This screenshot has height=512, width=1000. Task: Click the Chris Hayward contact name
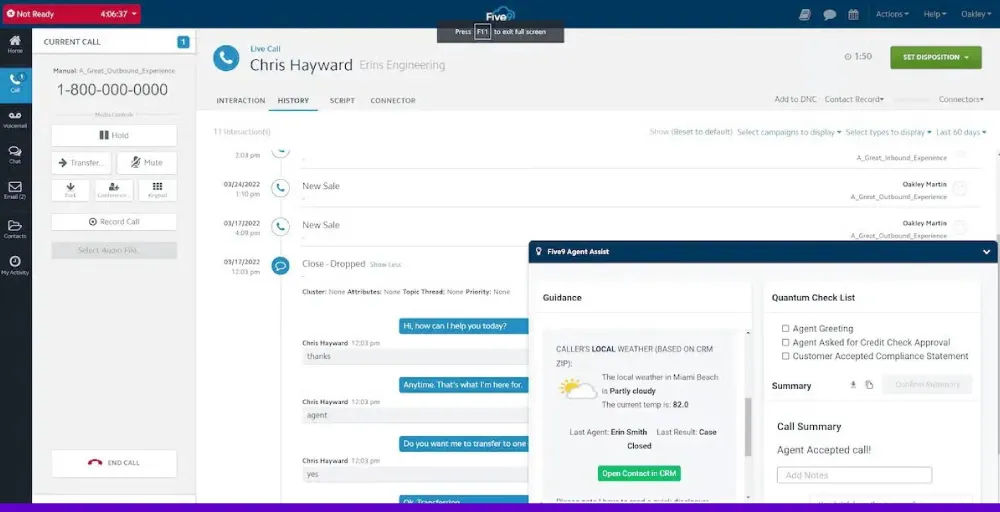pyautogui.click(x=301, y=65)
